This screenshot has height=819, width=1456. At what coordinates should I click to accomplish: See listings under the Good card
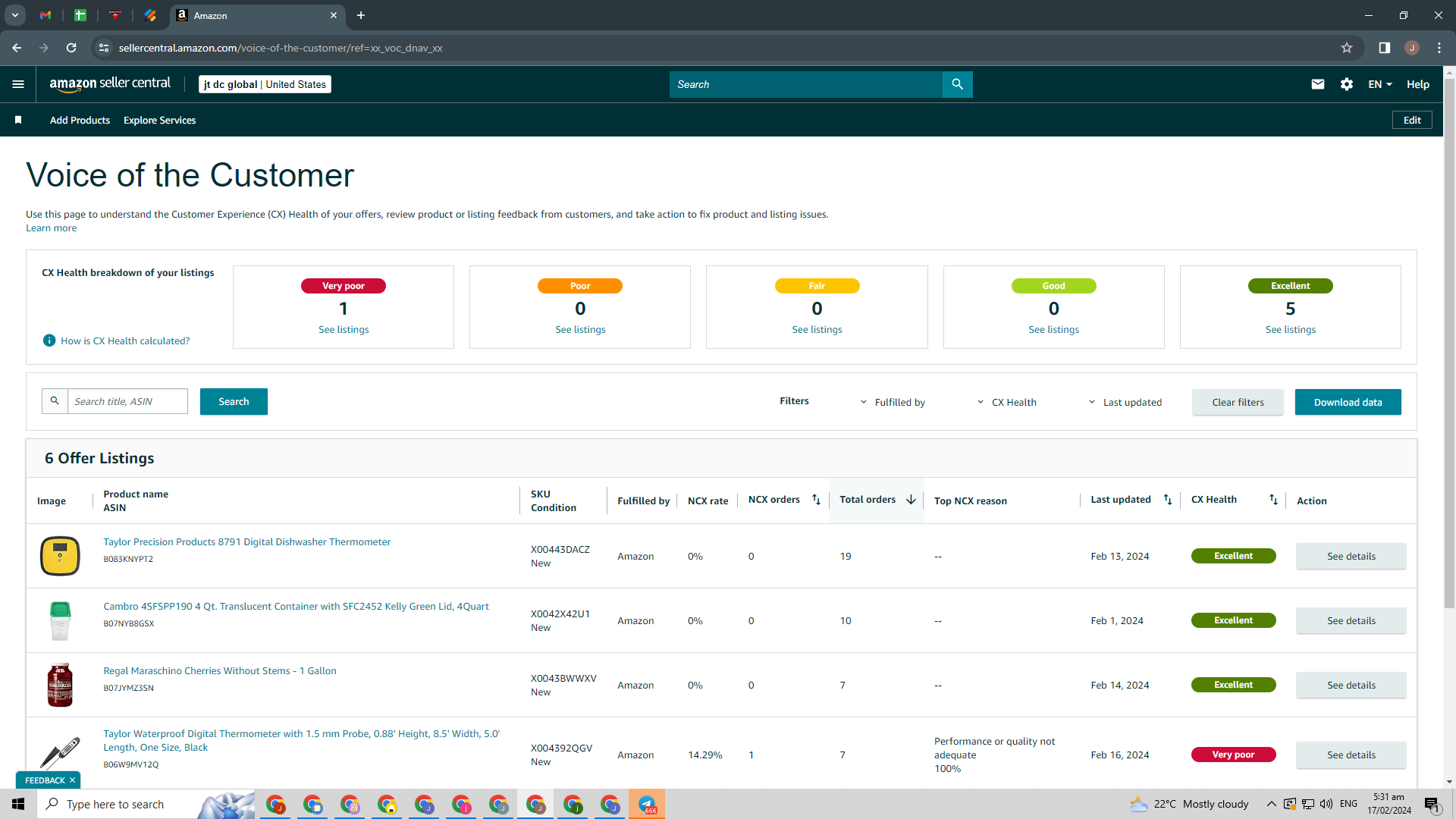[1053, 330]
